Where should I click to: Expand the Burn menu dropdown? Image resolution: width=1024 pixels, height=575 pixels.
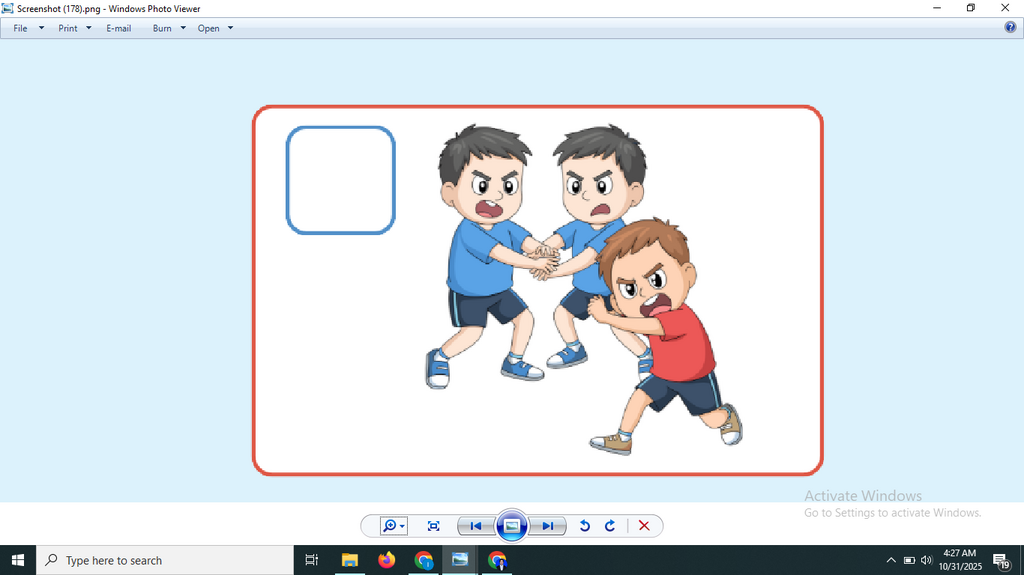click(169, 28)
